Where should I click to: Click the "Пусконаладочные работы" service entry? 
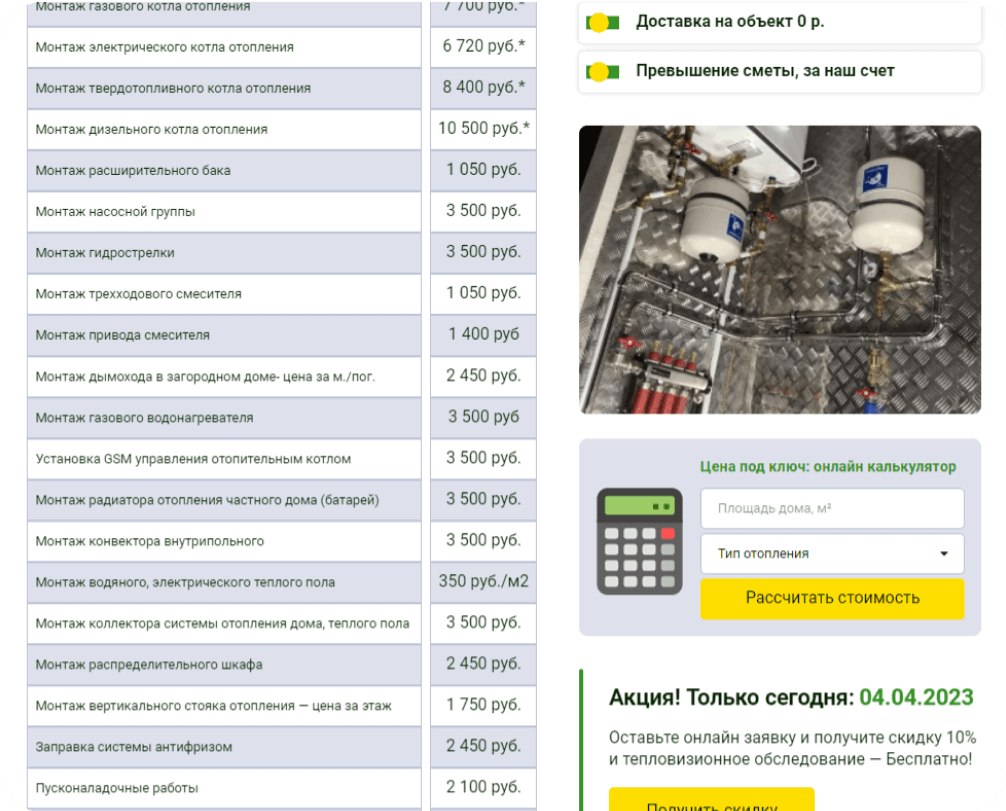point(224,788)
